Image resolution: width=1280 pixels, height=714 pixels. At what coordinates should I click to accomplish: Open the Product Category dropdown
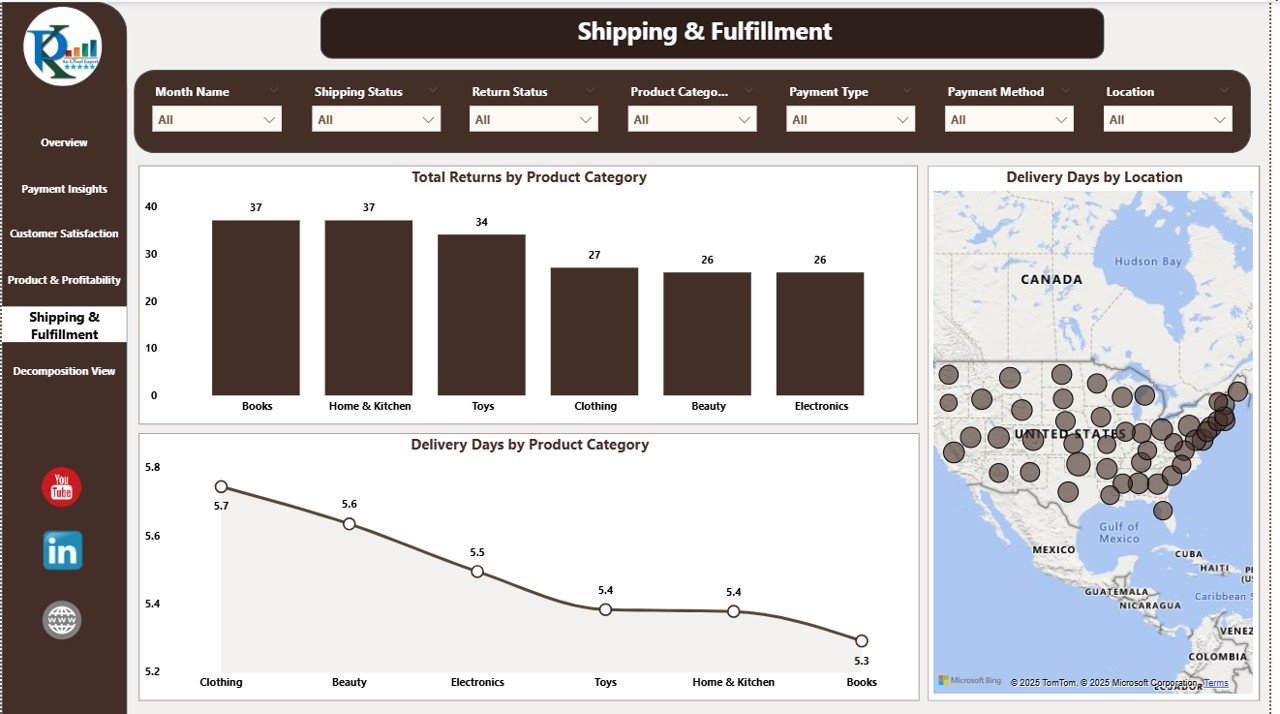point(692,120)
